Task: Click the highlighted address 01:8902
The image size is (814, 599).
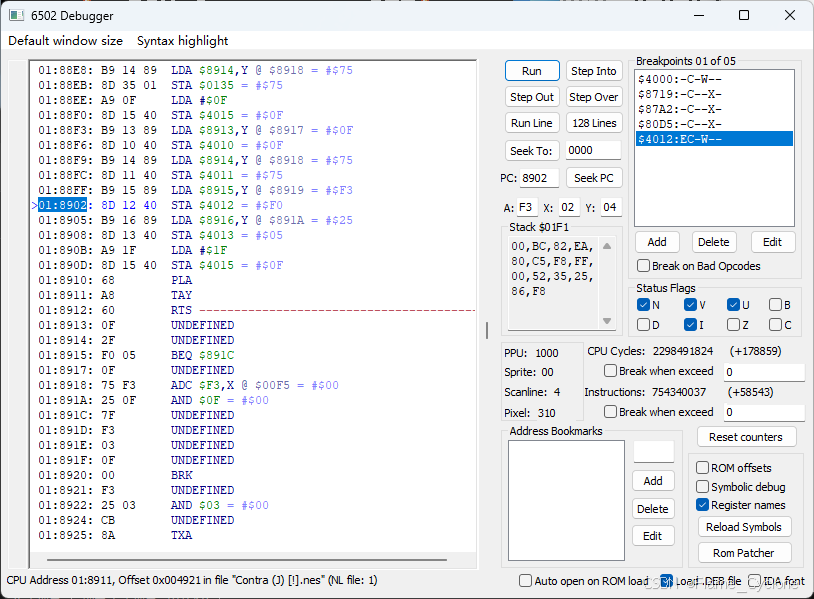Action: pyautogui.click(x=62, y=205)
